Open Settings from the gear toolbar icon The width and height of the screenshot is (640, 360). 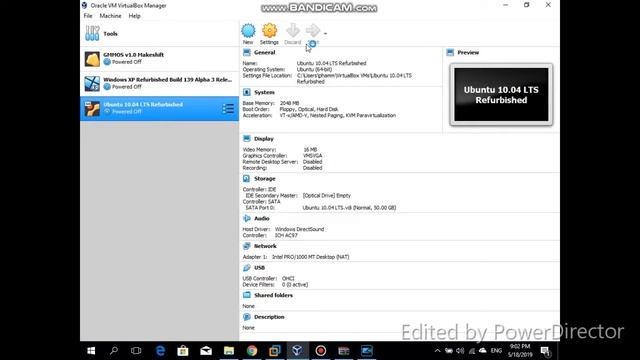point(269,31)
